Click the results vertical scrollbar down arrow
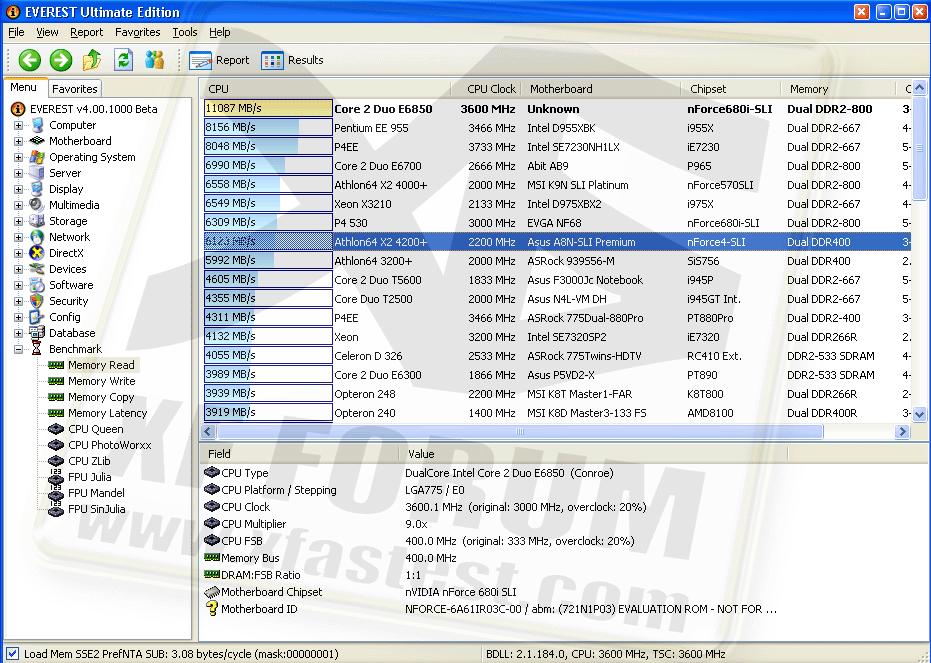 pos(919,414)
